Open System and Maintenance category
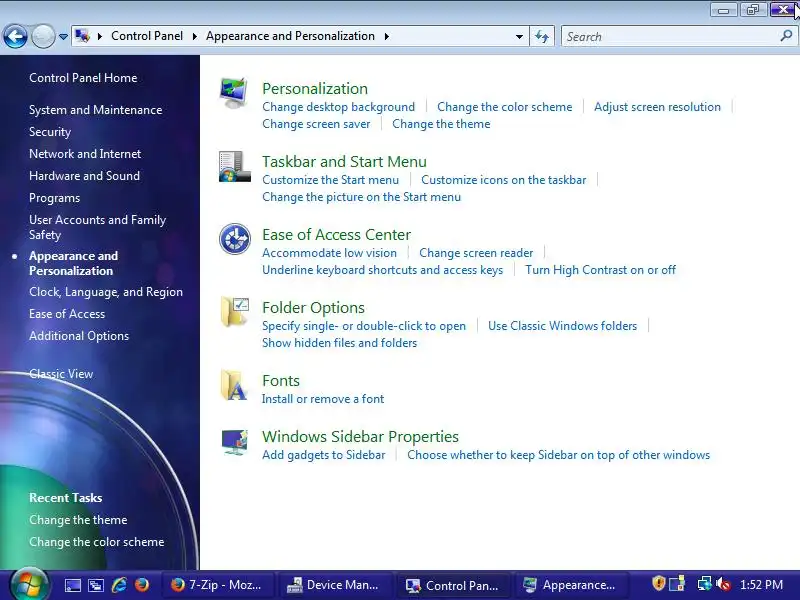 pos(95,110)
